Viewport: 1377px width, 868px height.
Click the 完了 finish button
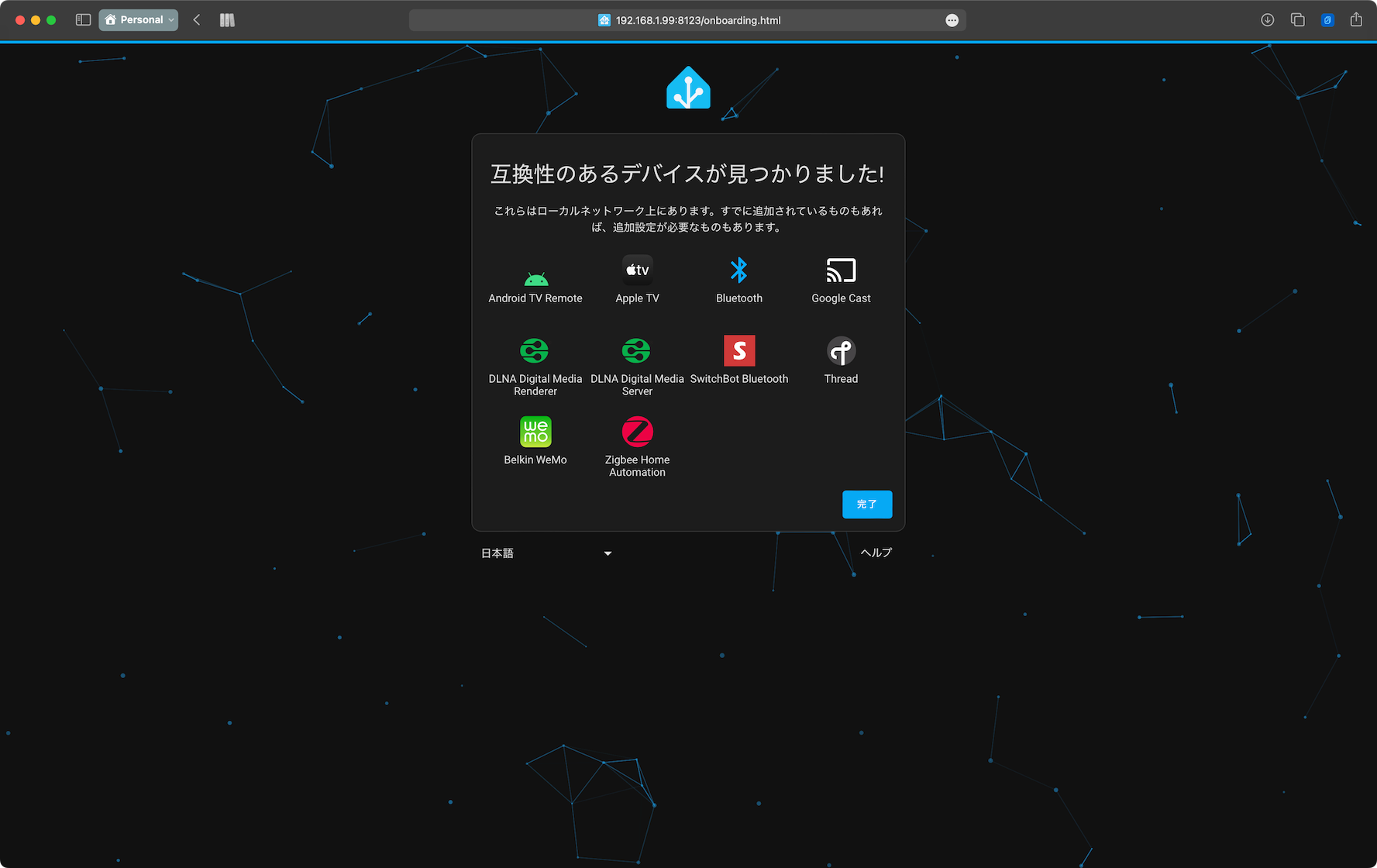(x=867, y=505)
